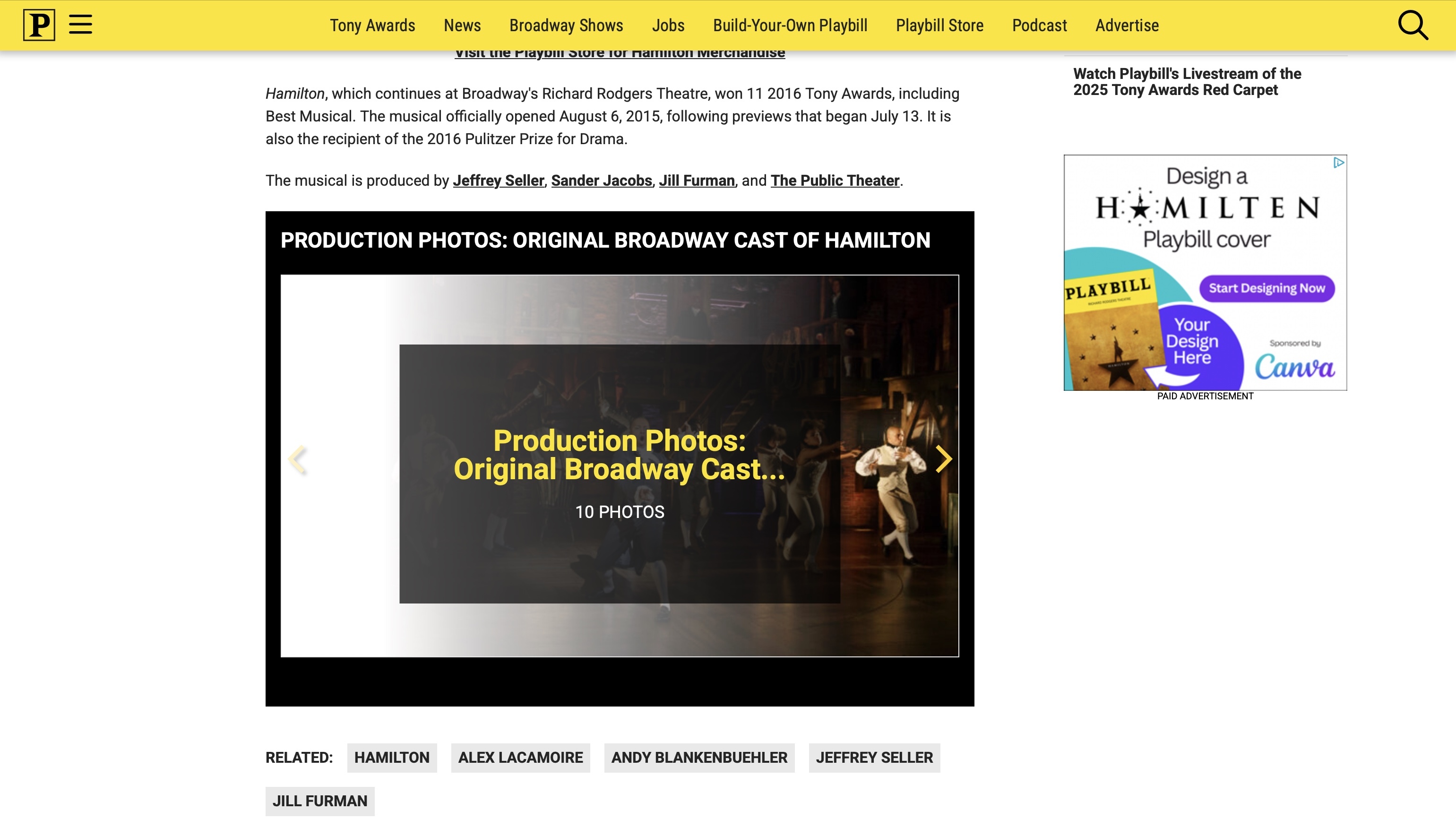The image size is (1456, 819).
Task: Select the HAMILTON related tag
Action: [392, 758]
